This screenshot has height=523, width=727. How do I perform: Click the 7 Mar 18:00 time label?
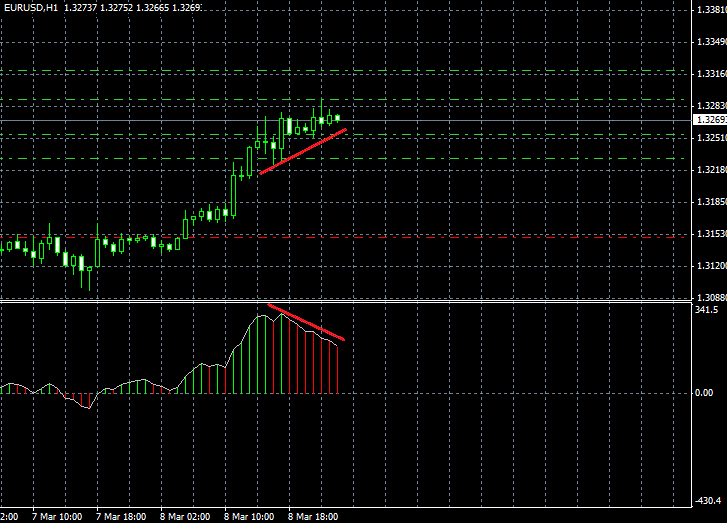pyautogui.click(x=121, y=517)
